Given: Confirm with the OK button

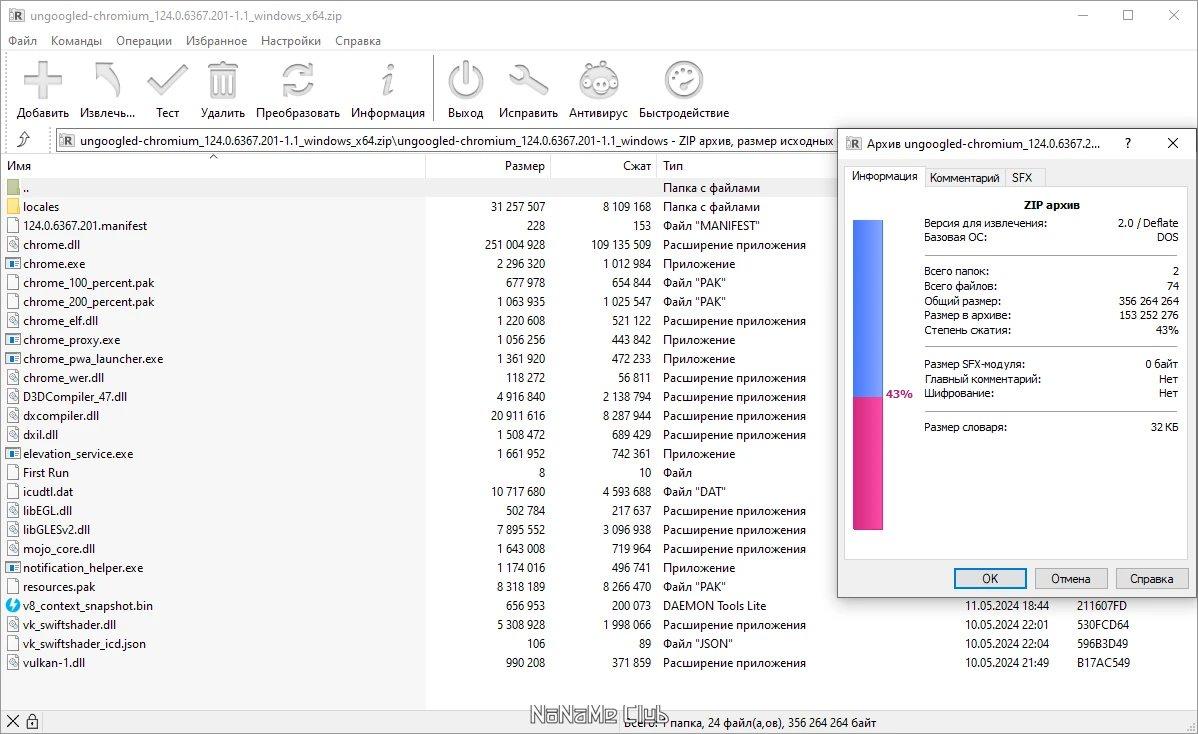Looking at the screenshot, I should (x=989, y=578).
